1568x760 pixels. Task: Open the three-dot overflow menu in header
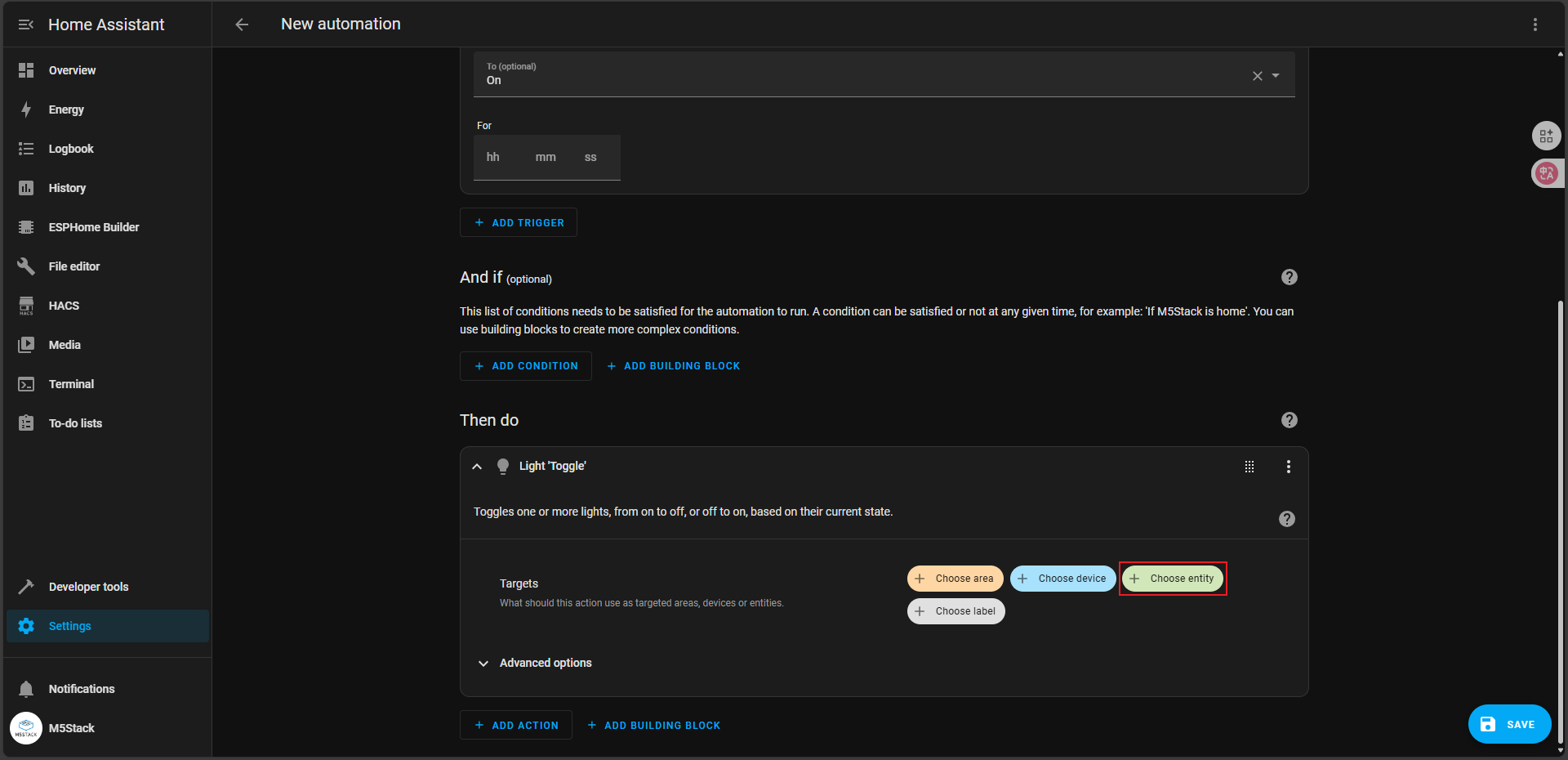pos(1535,25)
